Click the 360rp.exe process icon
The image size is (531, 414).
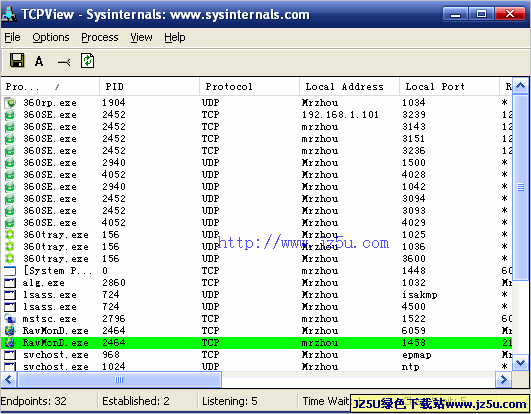coord(10,103)
